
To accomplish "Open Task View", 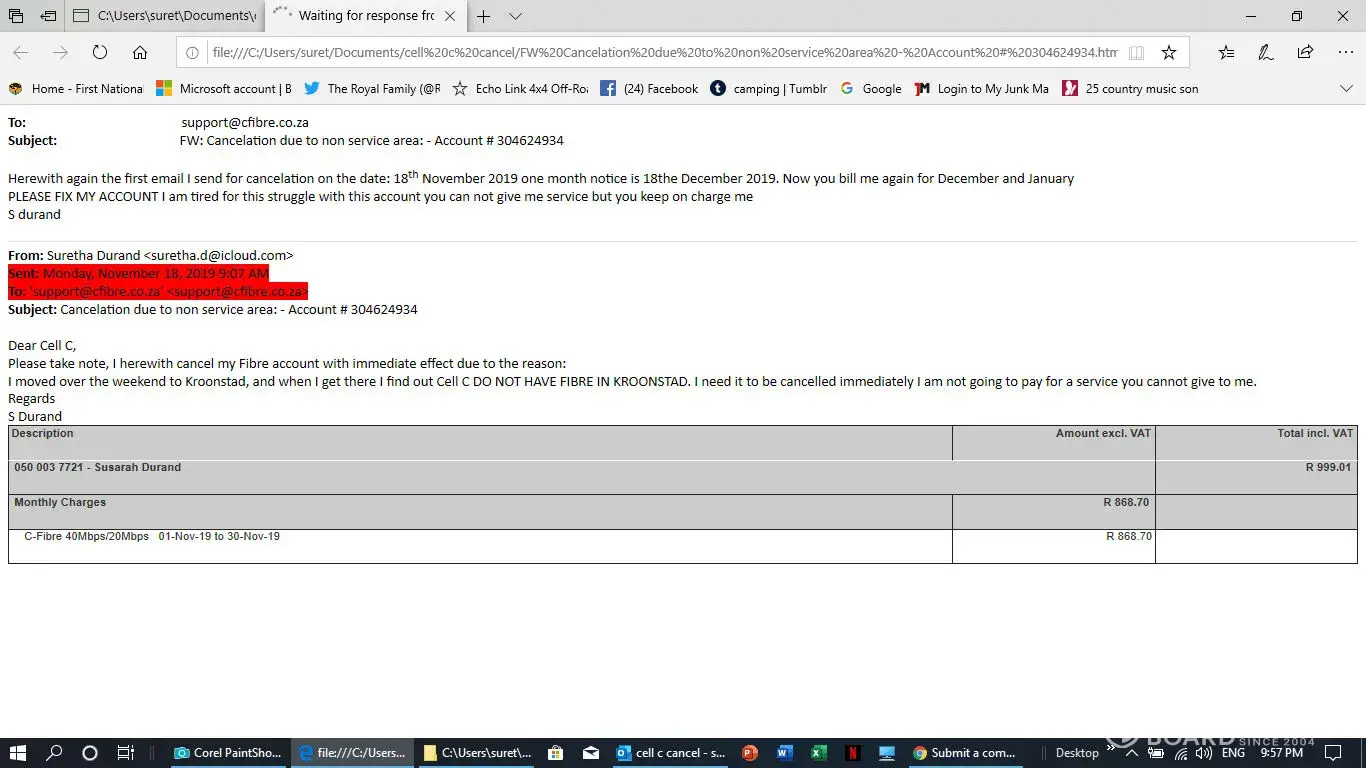I will [x=125, y=753].
